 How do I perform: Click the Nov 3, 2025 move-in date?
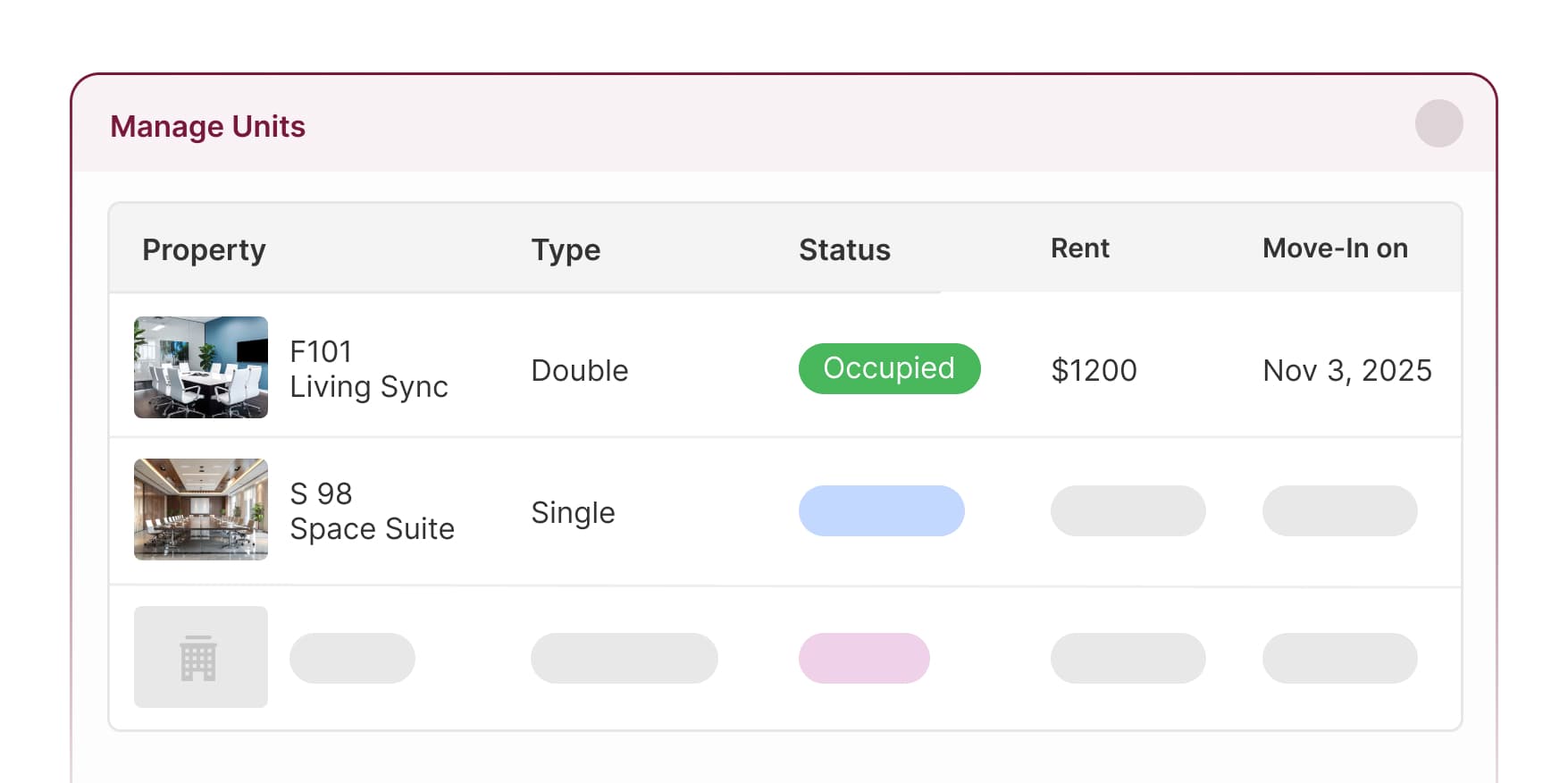click(x=1346, y=370)
